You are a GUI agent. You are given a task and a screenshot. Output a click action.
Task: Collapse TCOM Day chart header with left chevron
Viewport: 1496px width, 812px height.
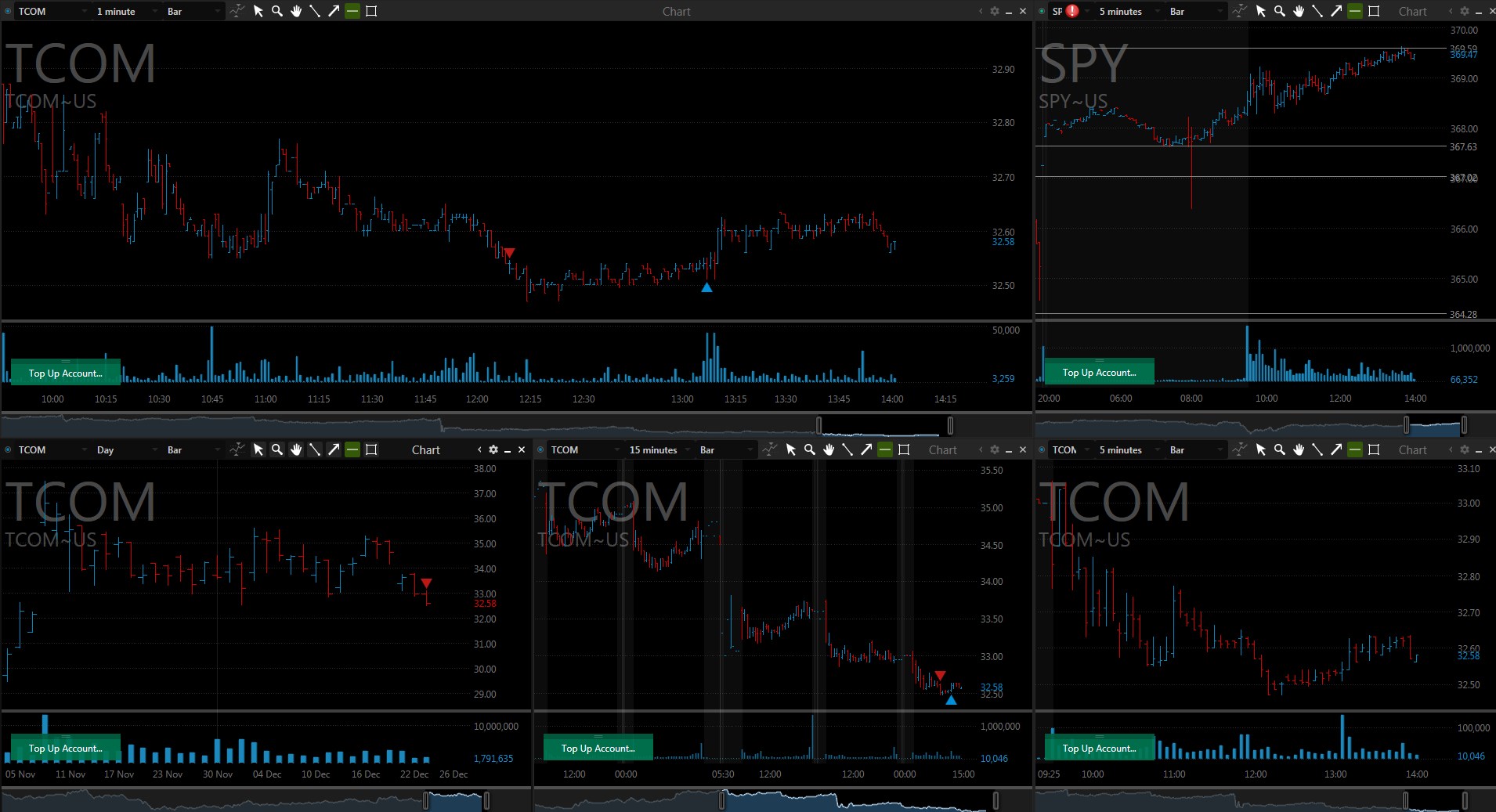(x=479, y=449)
